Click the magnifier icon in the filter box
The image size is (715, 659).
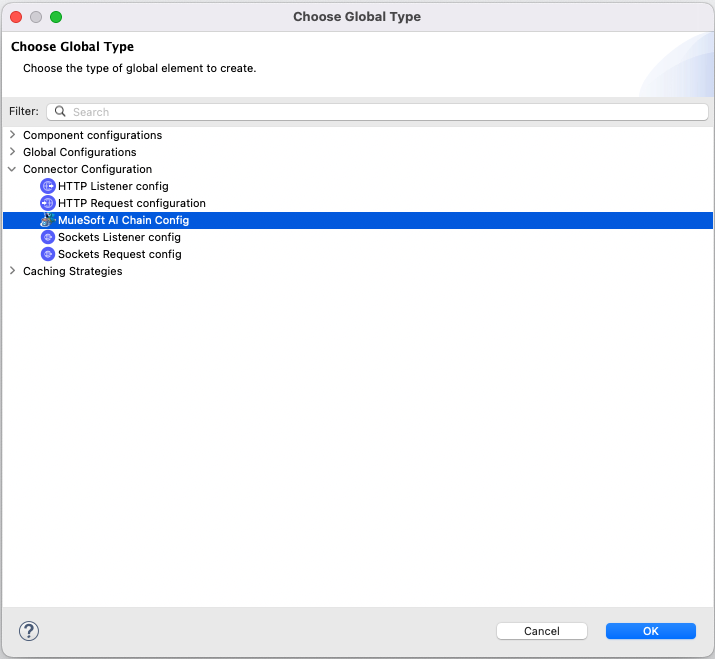pos(60,112)
